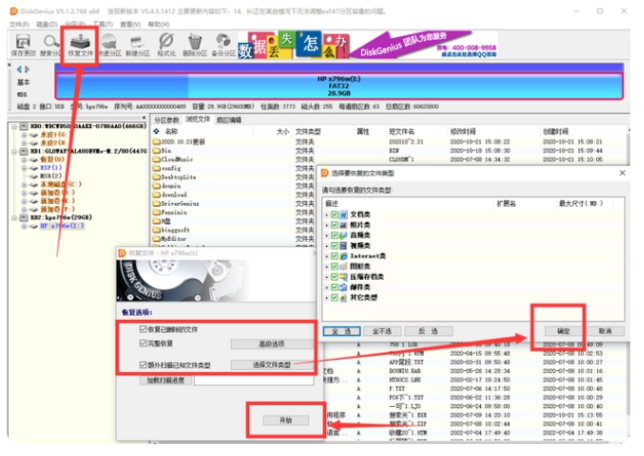Click the Internet类 browser icon
This screenshot has height=456, width=644.
click(343, 256)
